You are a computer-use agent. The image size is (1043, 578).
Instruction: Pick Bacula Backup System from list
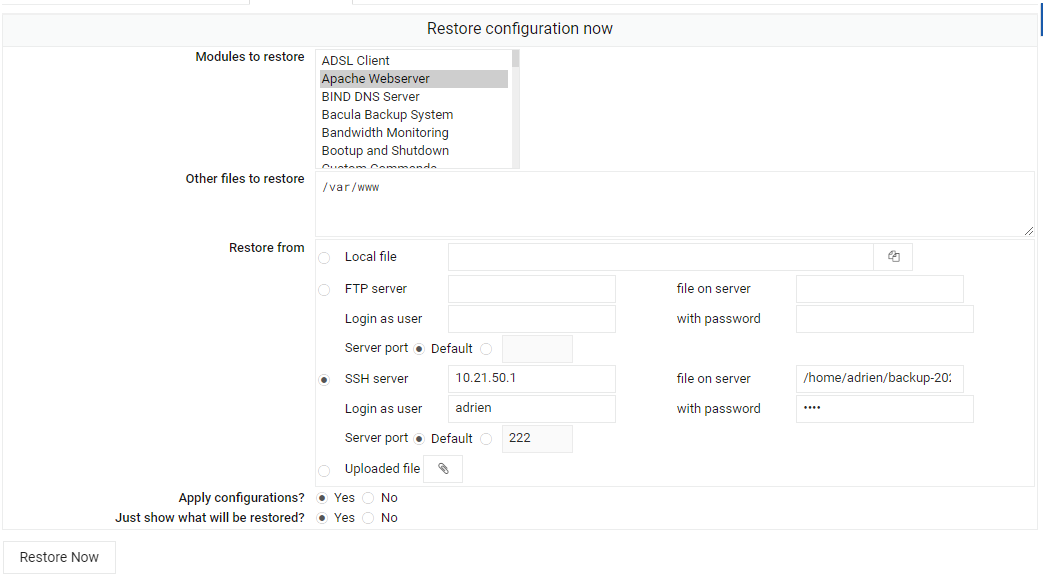pyautogui.click(x=387, y=115)
